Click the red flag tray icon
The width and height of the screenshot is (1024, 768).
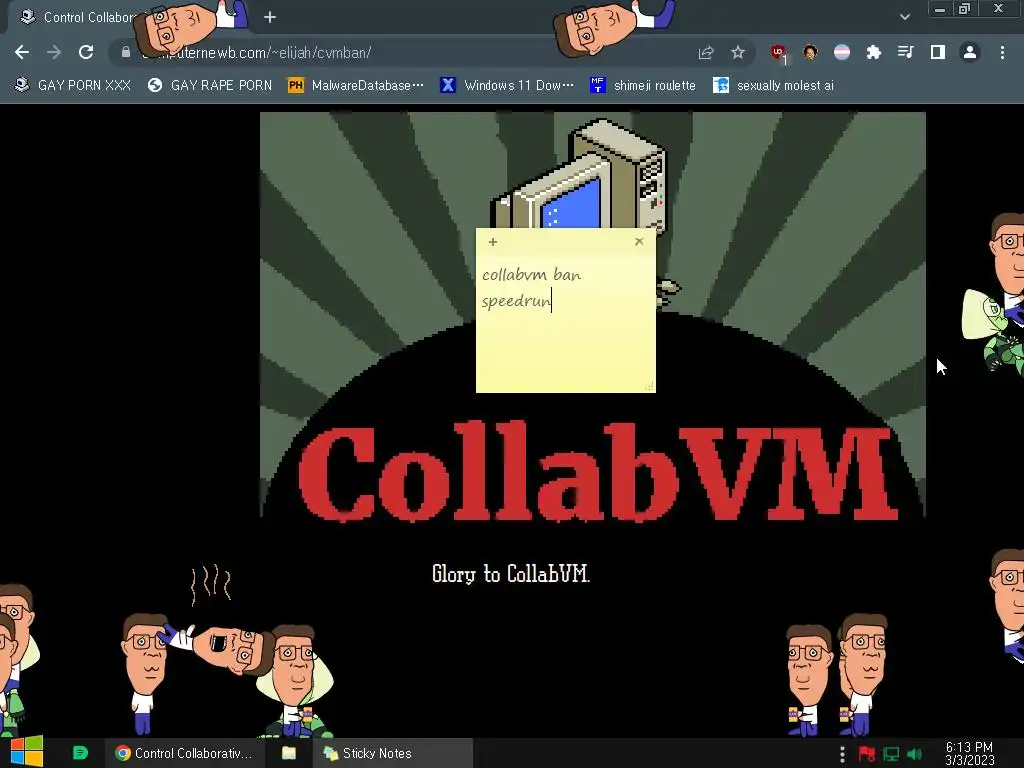[867, 754]
